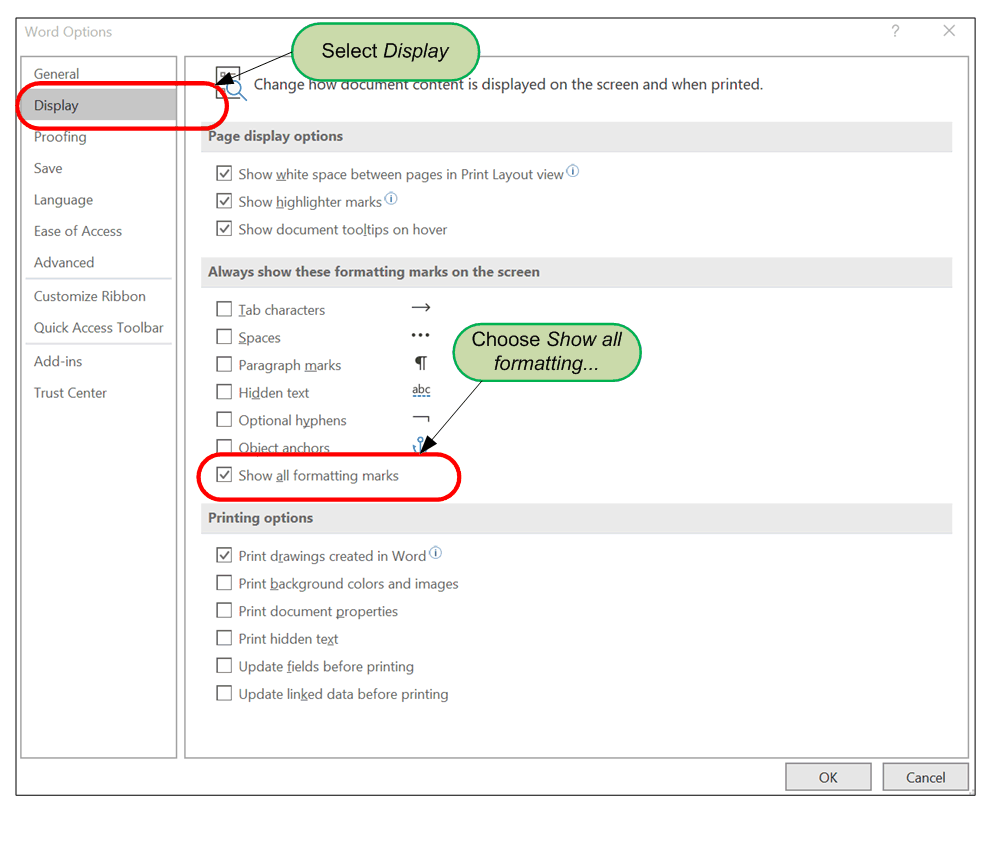Close the Word Options dialog
This screenshot has width=992, height=845.
pos(949,30)
